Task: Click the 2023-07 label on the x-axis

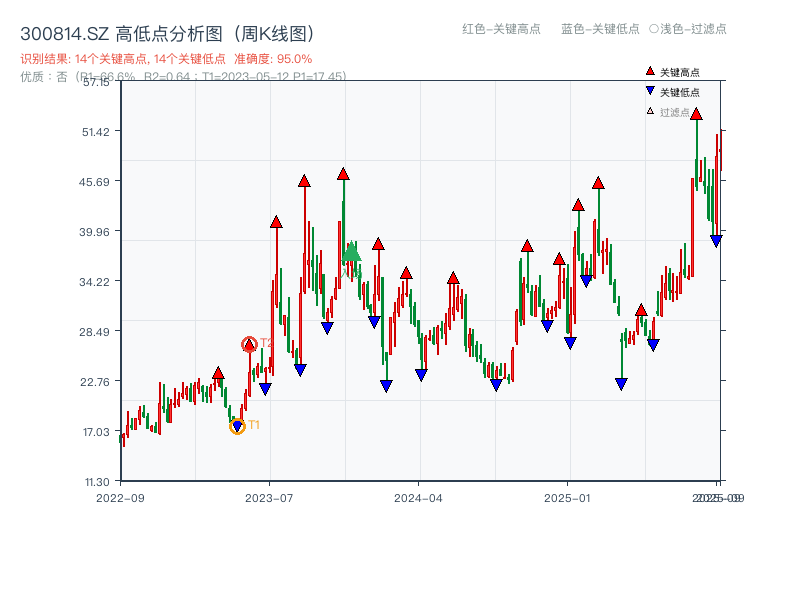Action: point(269,496)
